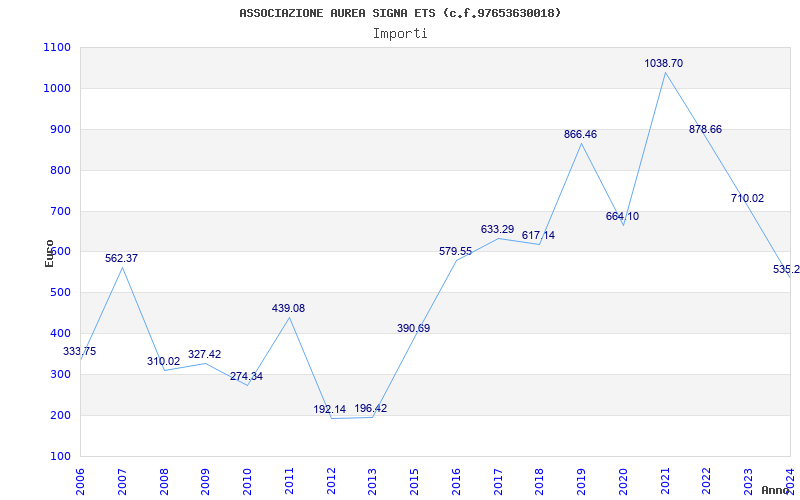Click the year 2017 axis label
The image size is (800, 500).
[x=498, y=482]
